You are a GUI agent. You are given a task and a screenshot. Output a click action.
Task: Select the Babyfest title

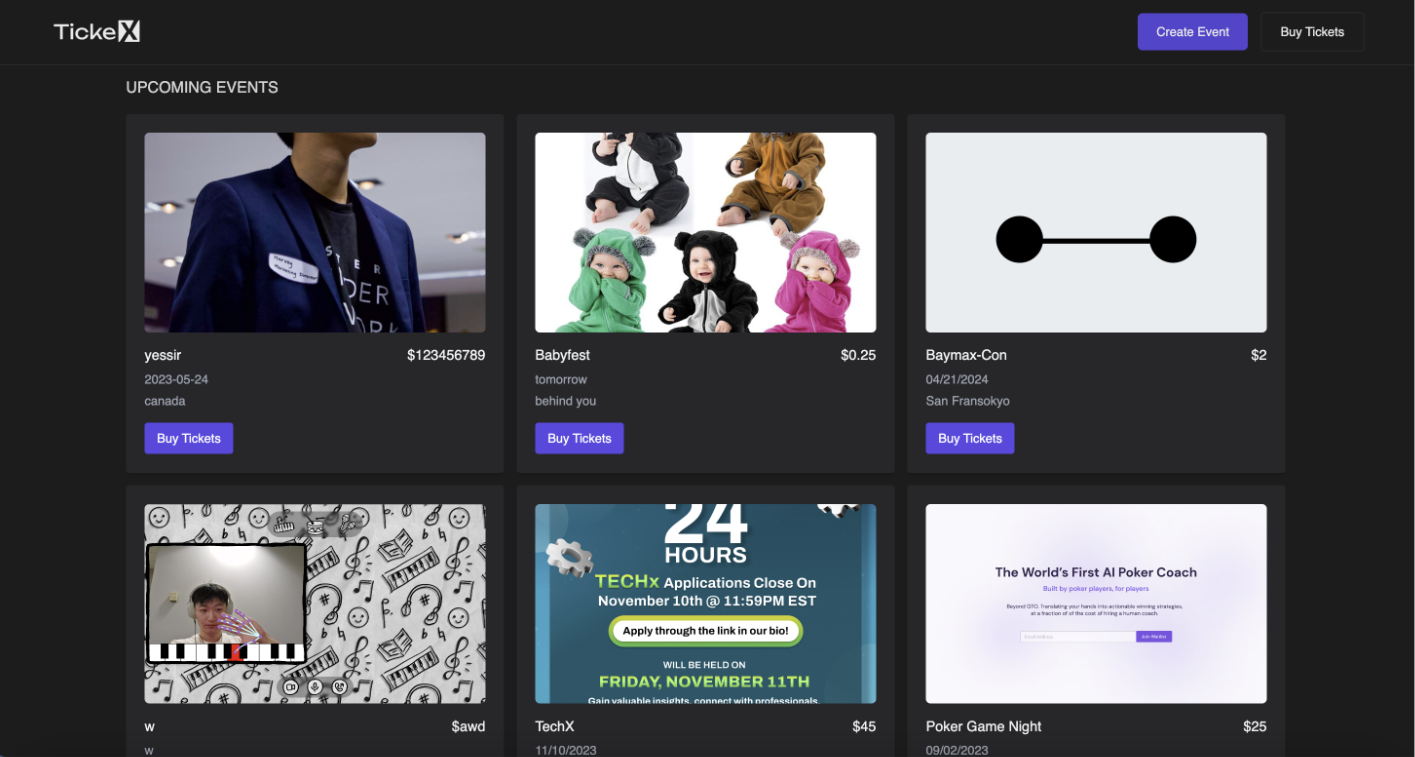coord(563,355)
